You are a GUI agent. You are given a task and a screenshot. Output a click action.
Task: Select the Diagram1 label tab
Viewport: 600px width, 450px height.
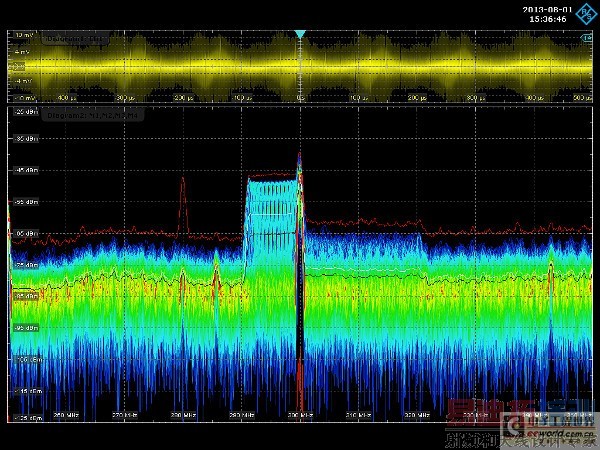click(75, 39)
